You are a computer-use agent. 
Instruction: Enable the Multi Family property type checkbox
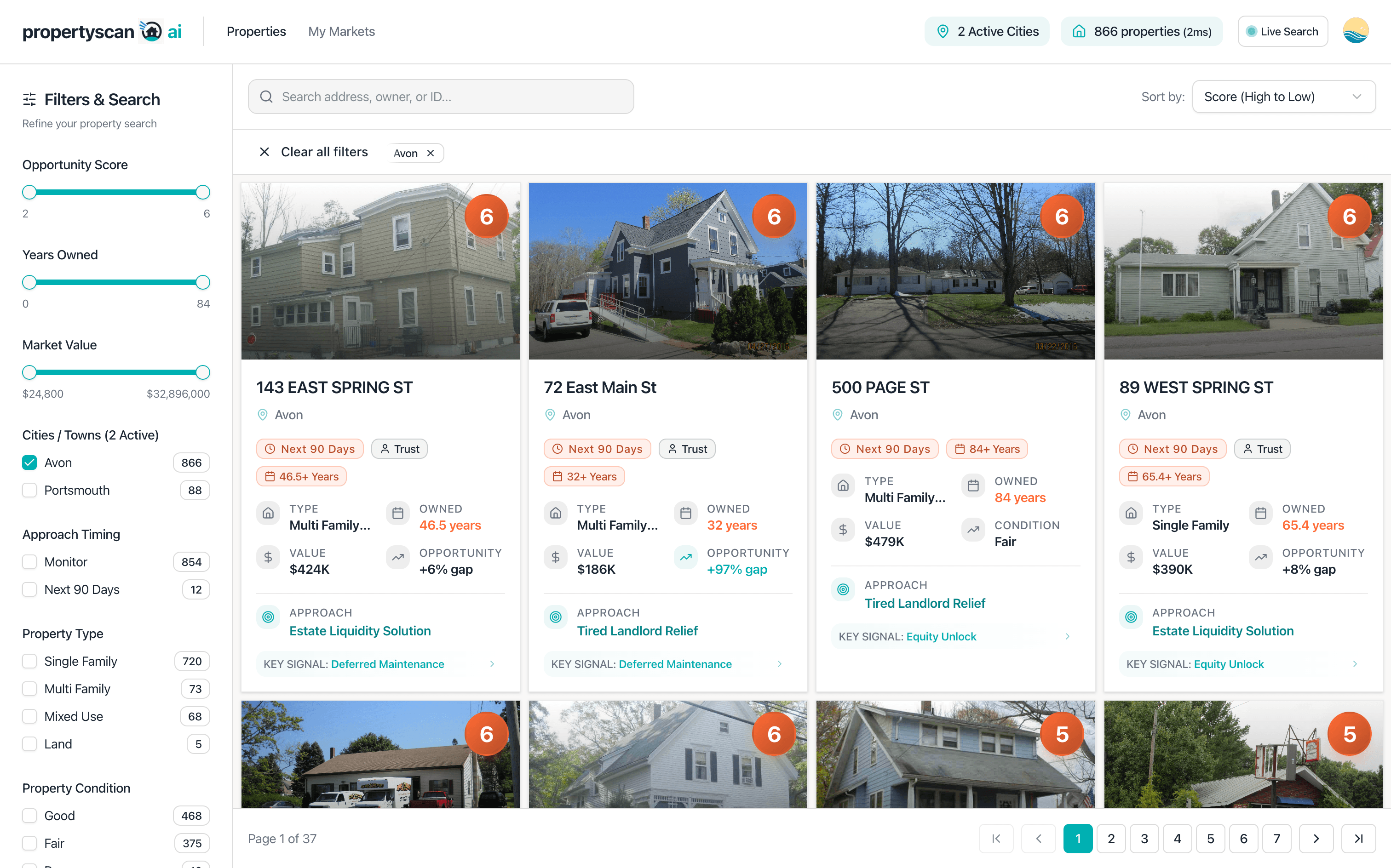tap(29, 689)
